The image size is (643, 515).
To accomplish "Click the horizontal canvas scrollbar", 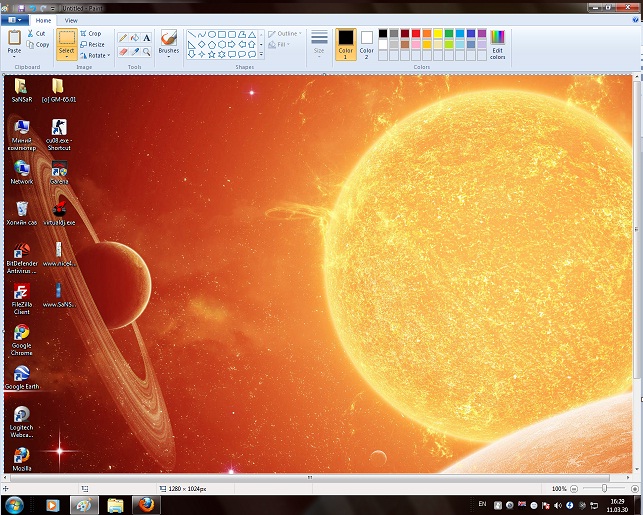I will 310,478.
